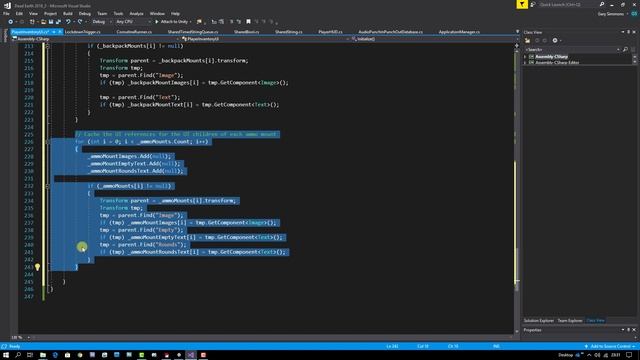Open the Window menu

(157, 13)
